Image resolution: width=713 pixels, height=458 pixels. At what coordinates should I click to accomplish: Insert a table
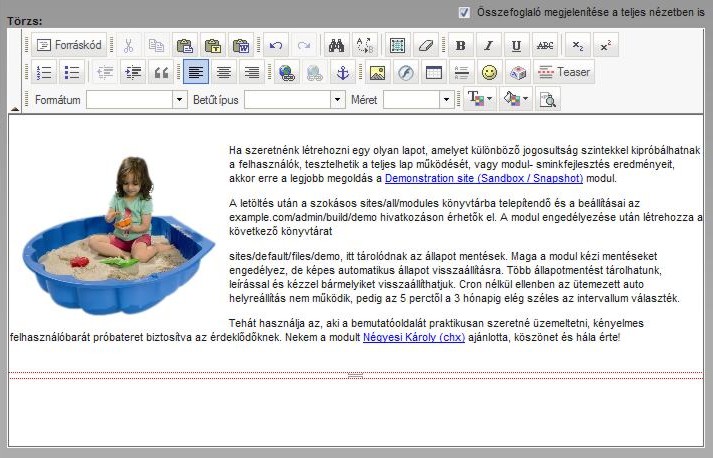point(434,72)
